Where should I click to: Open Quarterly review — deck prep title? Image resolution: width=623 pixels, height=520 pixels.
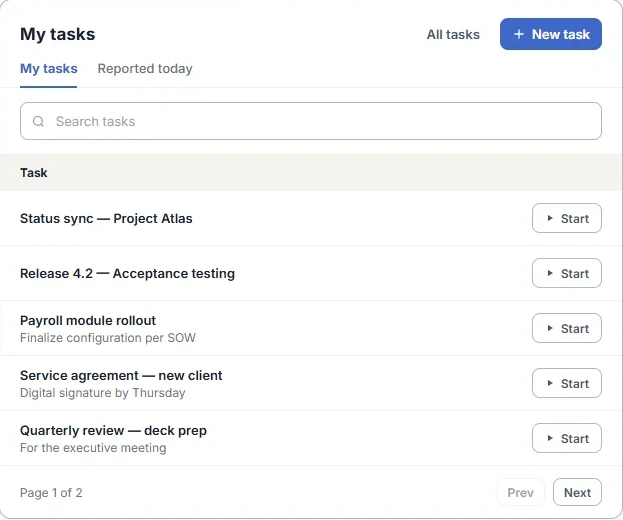pos(113,431)
